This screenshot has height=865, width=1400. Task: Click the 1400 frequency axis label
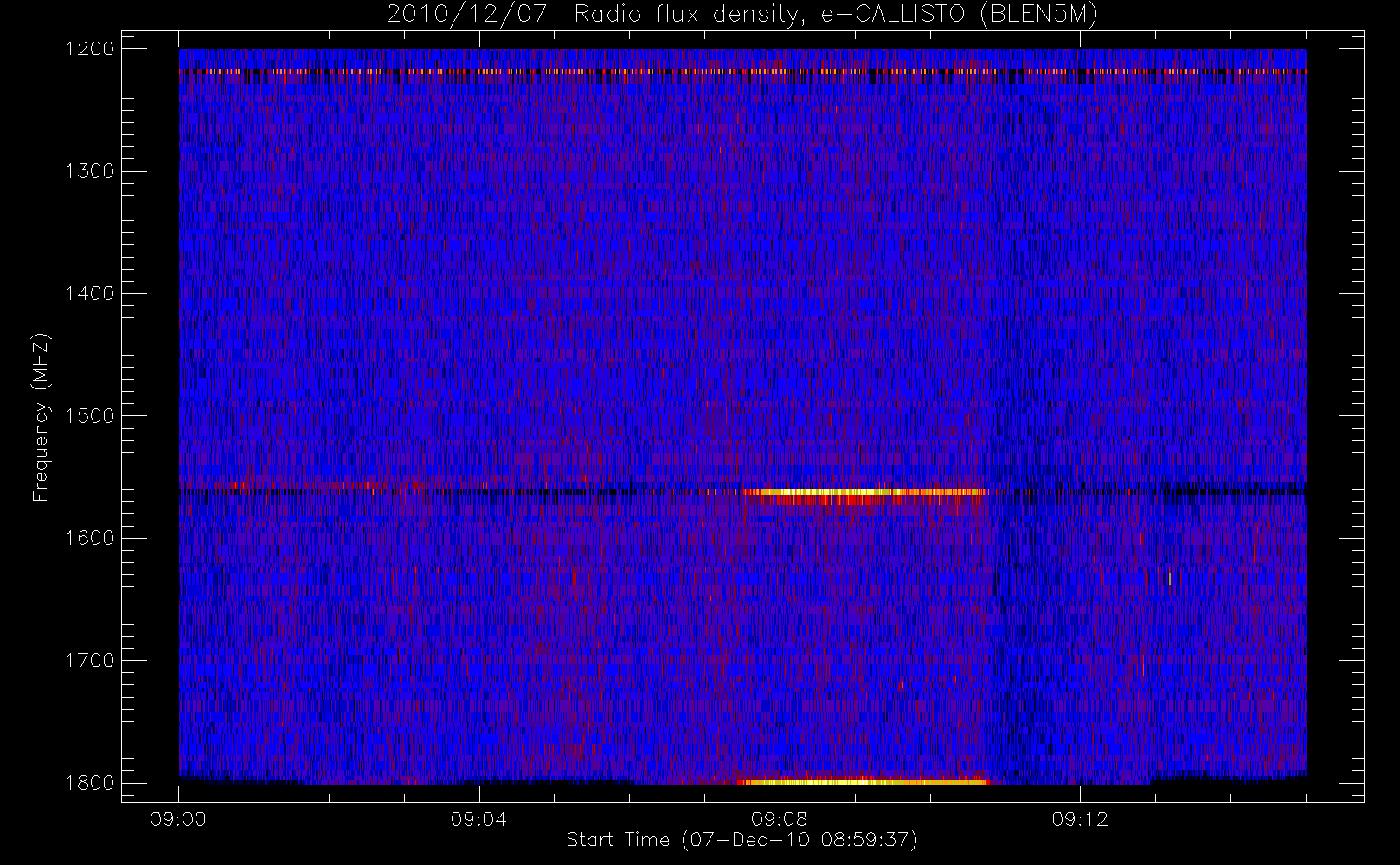pyautogui.click(x=90, y=294)
